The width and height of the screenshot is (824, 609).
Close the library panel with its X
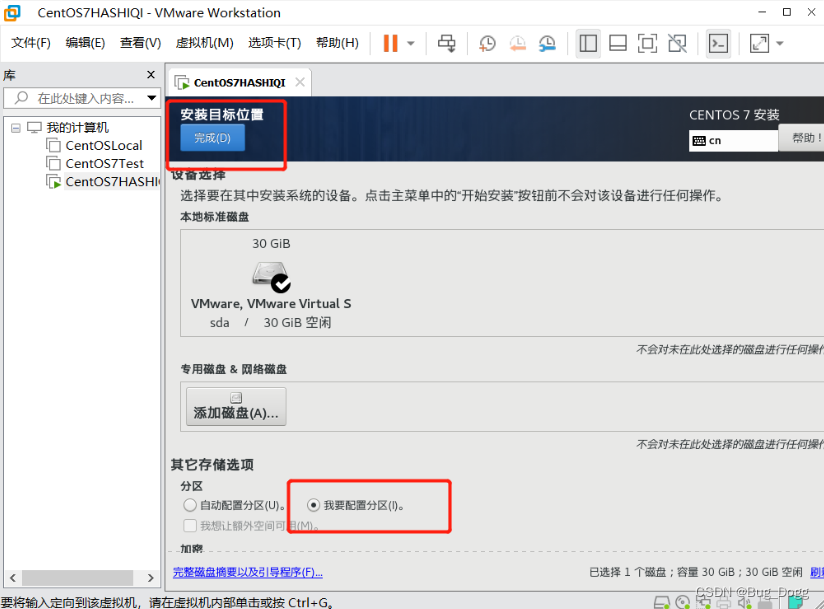point(151,75)
